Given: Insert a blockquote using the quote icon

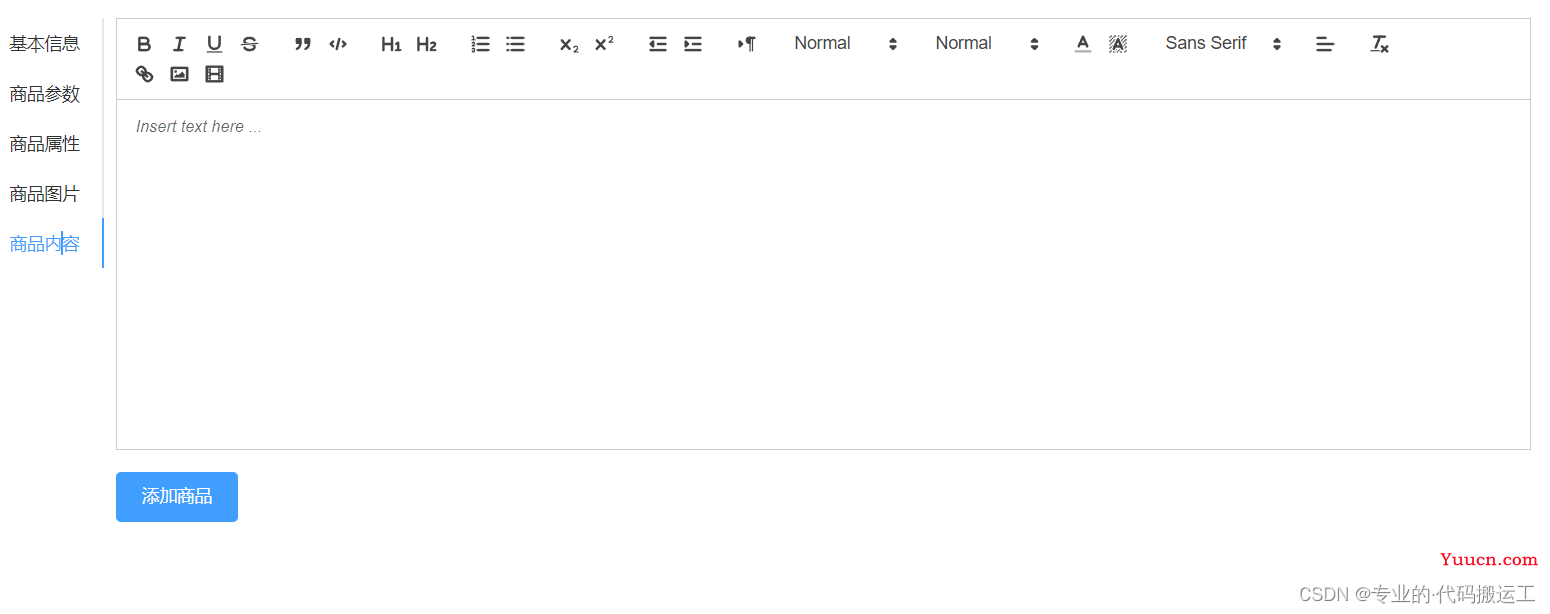Looking at the screenshot, I should 303,44.
